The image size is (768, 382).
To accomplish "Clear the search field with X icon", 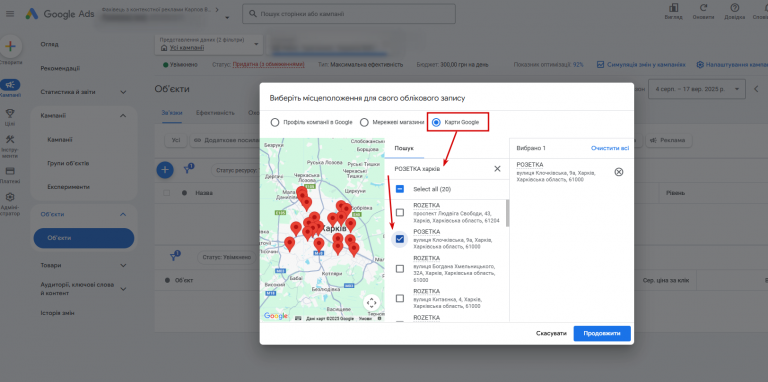I will (x=497, y=169).
